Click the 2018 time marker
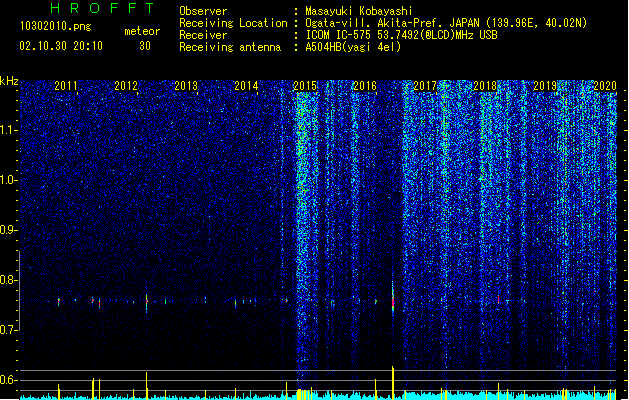 click(485, 86)
